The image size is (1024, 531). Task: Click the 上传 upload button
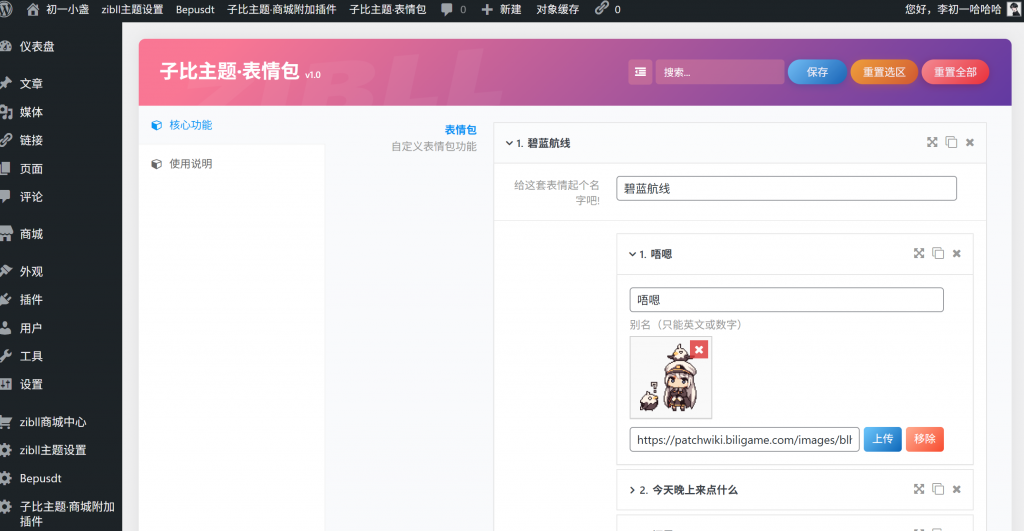(x=882, y=439)
